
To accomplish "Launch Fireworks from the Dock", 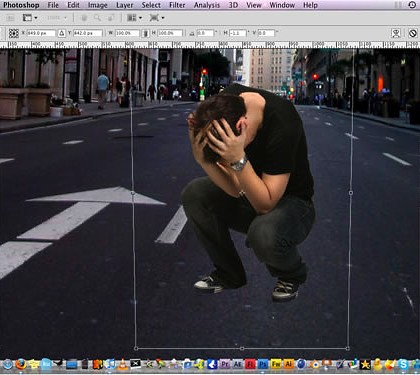I will [x=276, y=364].
